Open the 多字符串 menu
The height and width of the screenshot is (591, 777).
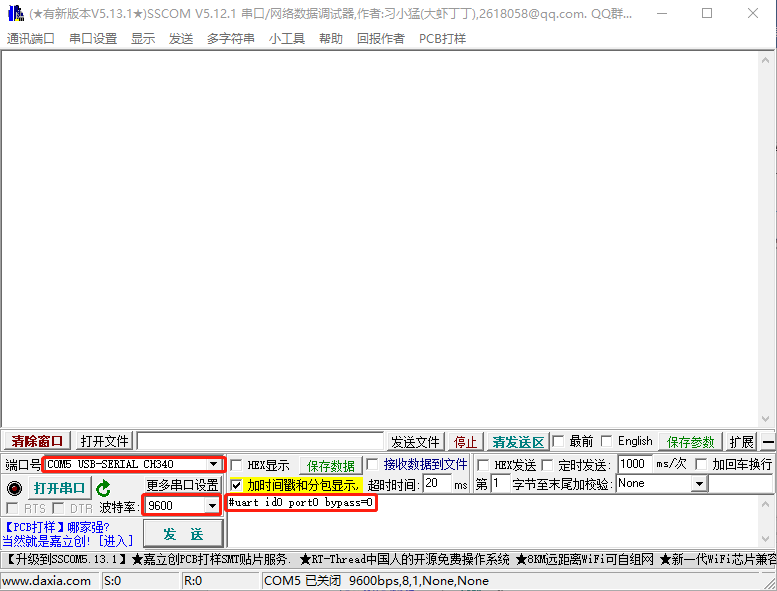pyautogui.click(x=231, y=38)
